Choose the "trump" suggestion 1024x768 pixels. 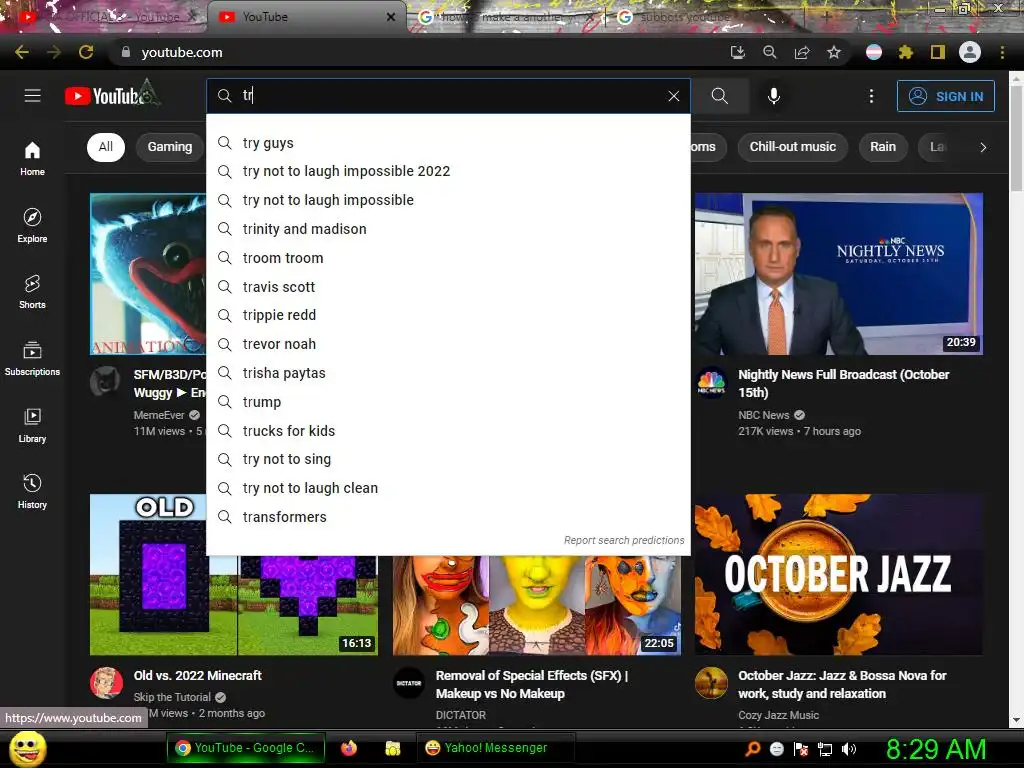pos(448,402)
